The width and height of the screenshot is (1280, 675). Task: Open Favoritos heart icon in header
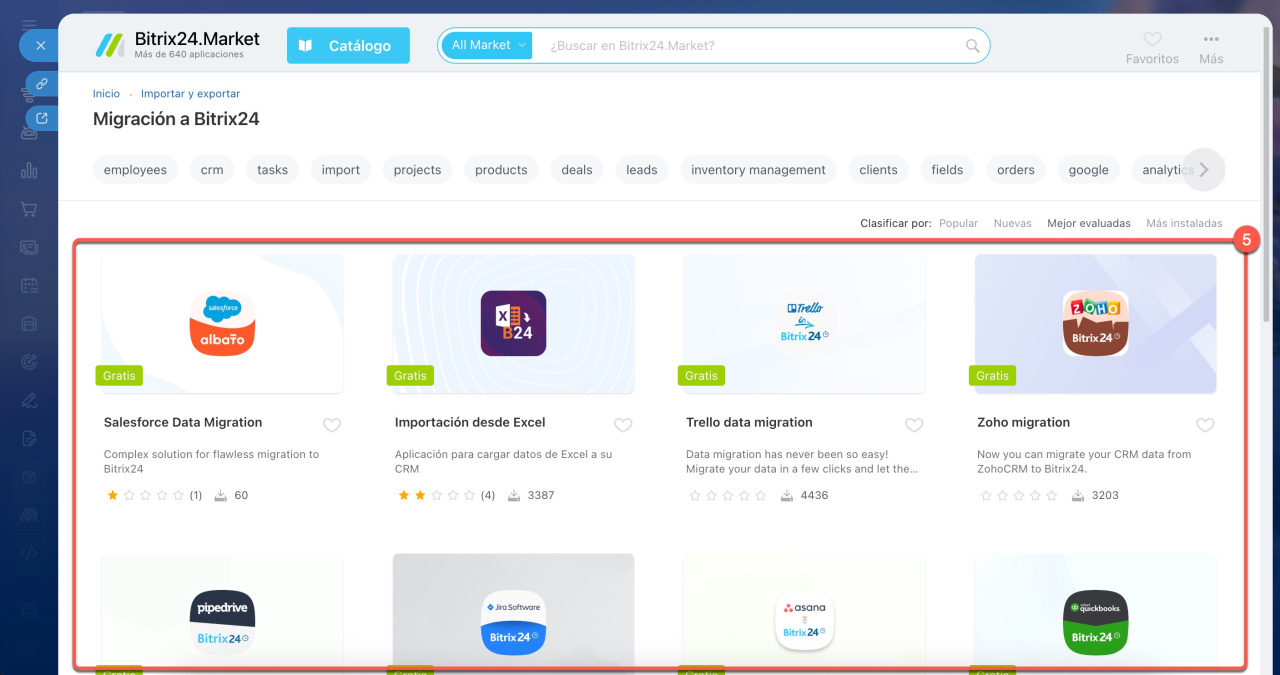coord(1152,39)
